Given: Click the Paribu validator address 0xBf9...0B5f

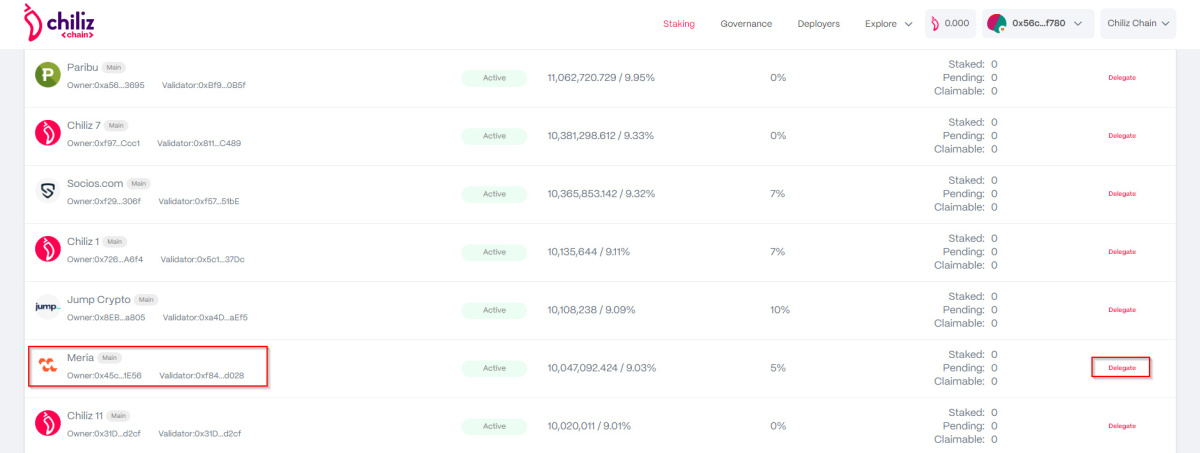Looking at the screenshot, I should pos(203,85).
